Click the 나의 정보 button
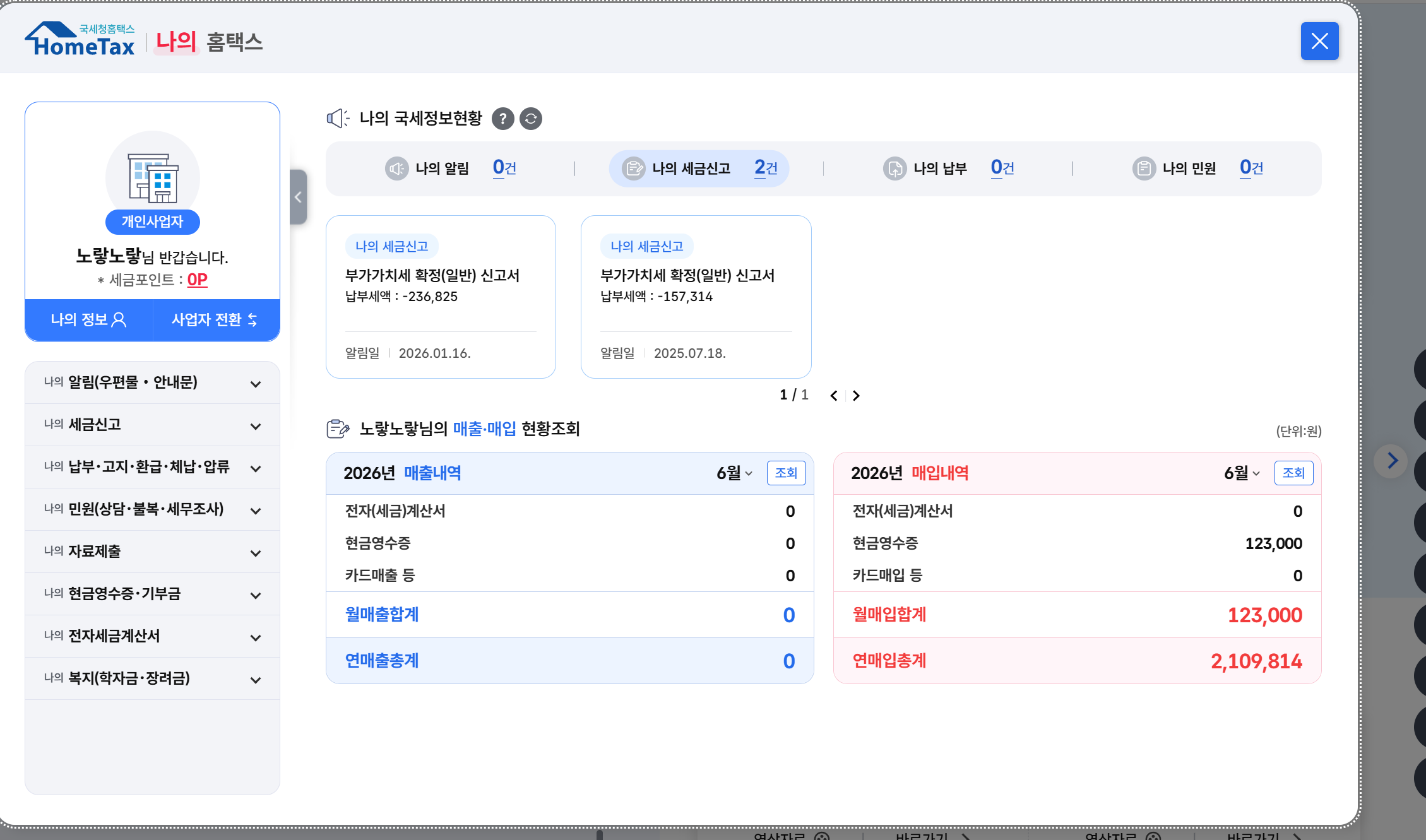The height and width of the screenshot is (840, 1426). (89, 320)
